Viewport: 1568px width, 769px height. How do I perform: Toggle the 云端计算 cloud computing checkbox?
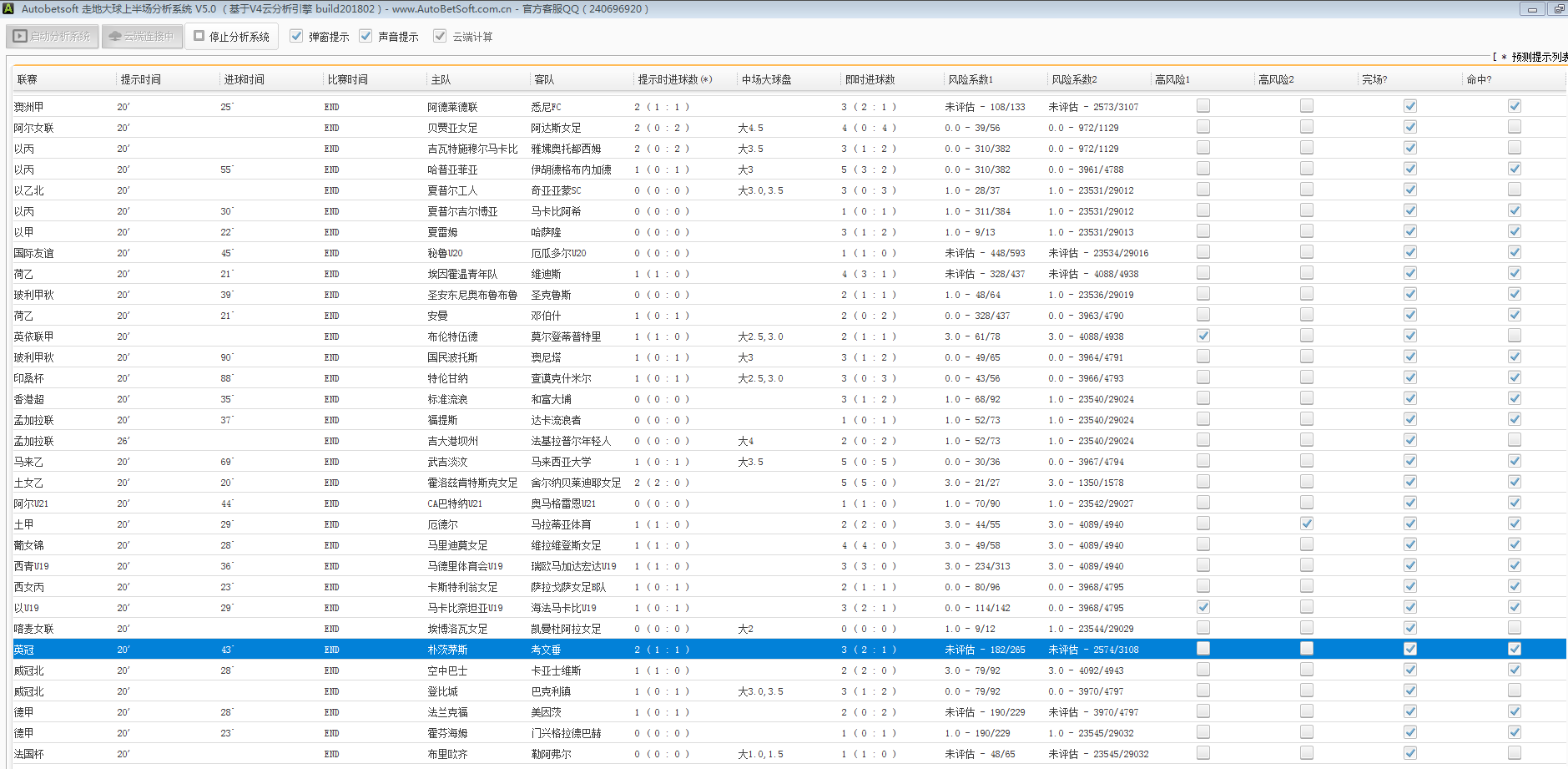pyautogui.click(x=440, y=36)
